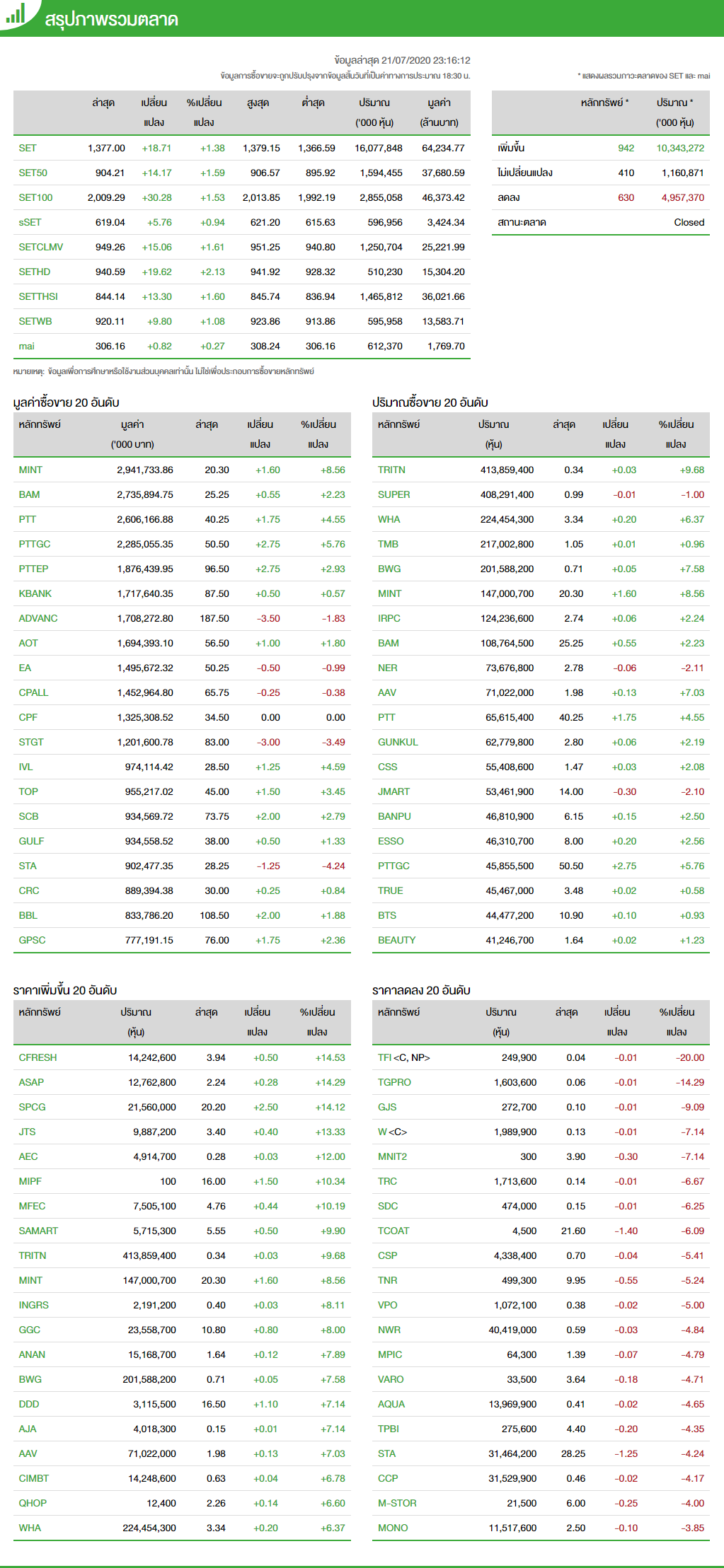724x1568 pixels.
Task: Click the PTTGC symbol in value ranking
Action: [35, 544]
